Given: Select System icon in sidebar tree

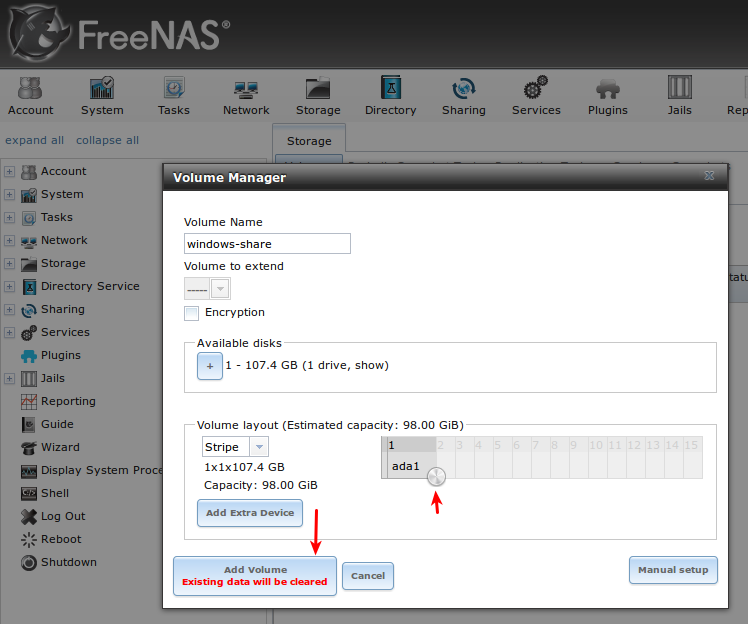Looking at the screenshot, I should click(x=29, y=195).
